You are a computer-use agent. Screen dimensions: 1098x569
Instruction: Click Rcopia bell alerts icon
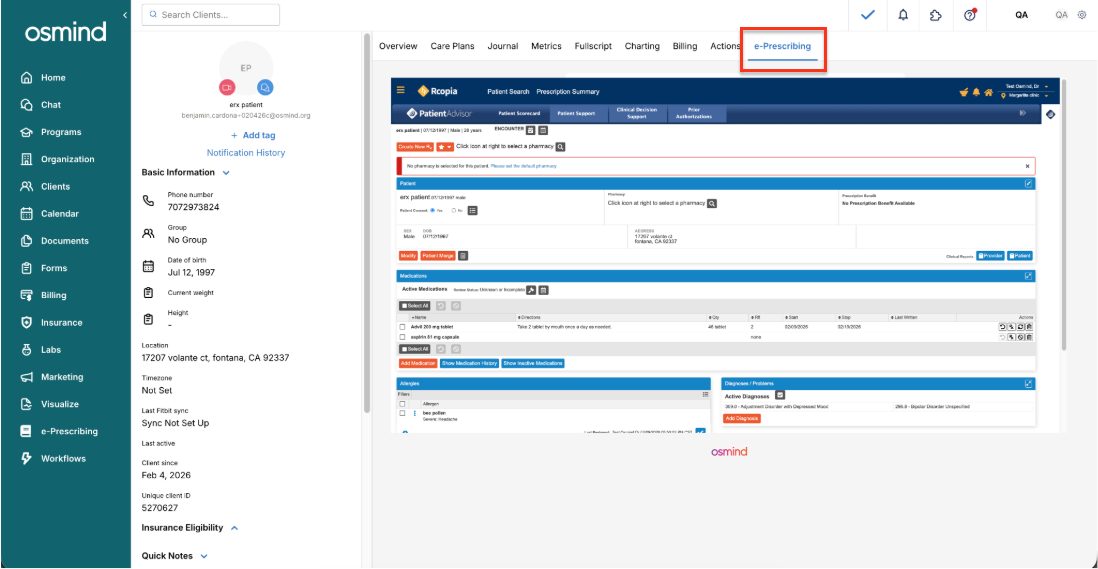(976, 92)
